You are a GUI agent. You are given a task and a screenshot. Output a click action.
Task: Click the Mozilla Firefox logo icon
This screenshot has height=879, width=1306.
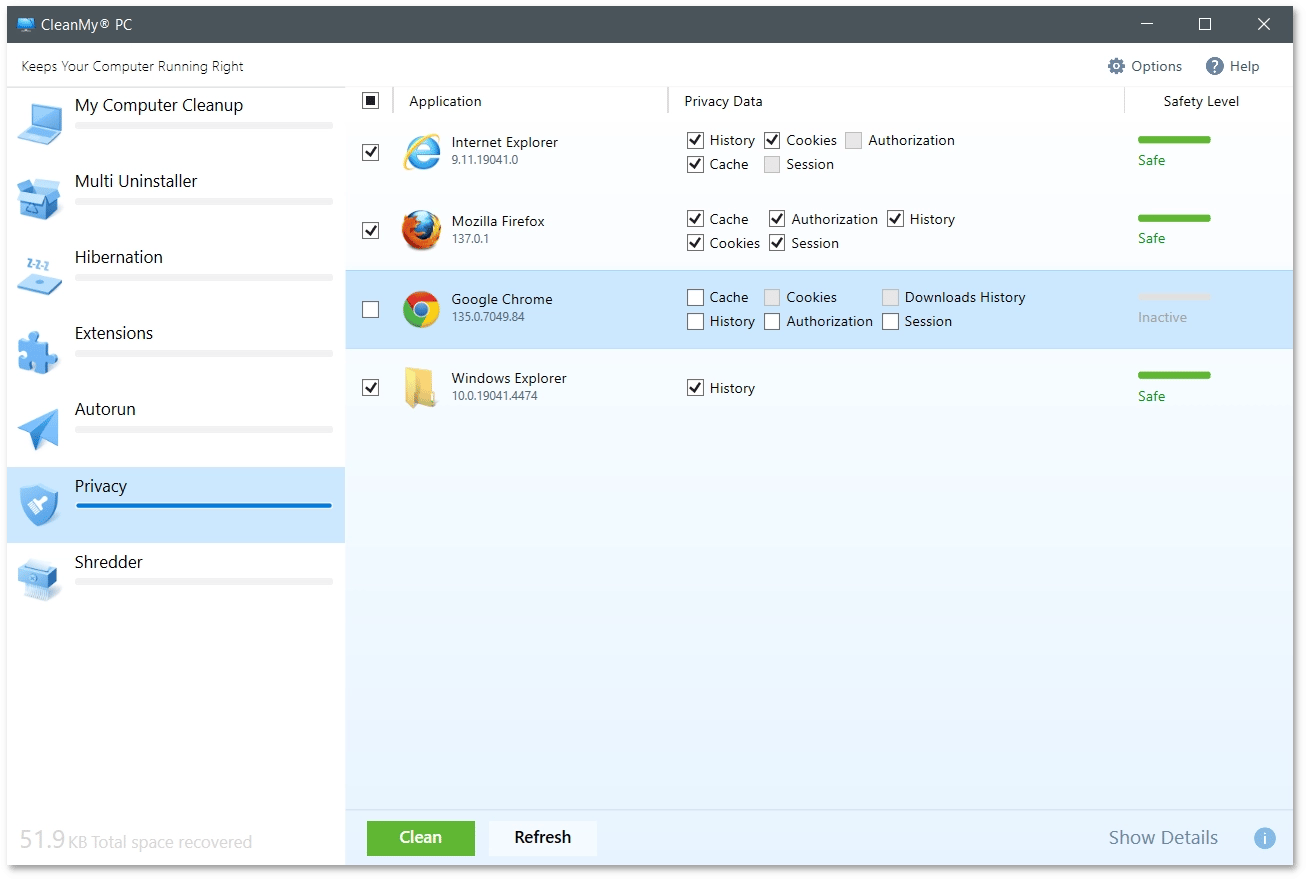click(x=421, y=230)
